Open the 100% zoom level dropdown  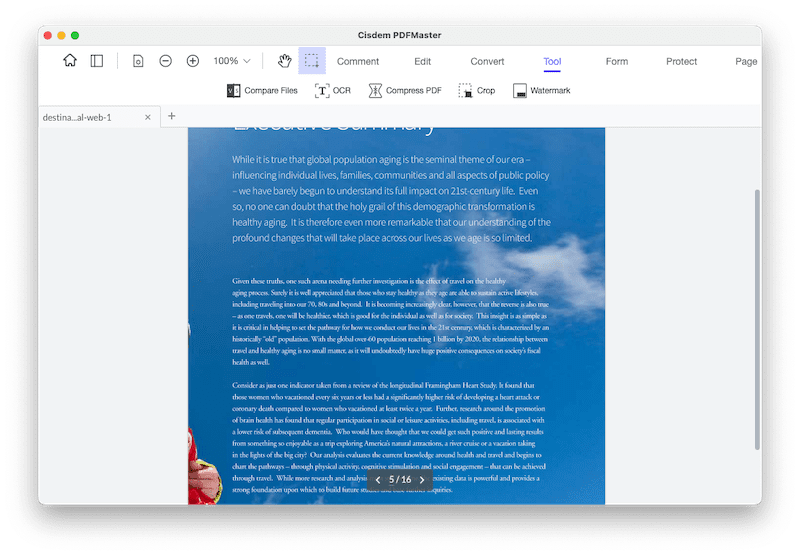(x=232, y=61)
